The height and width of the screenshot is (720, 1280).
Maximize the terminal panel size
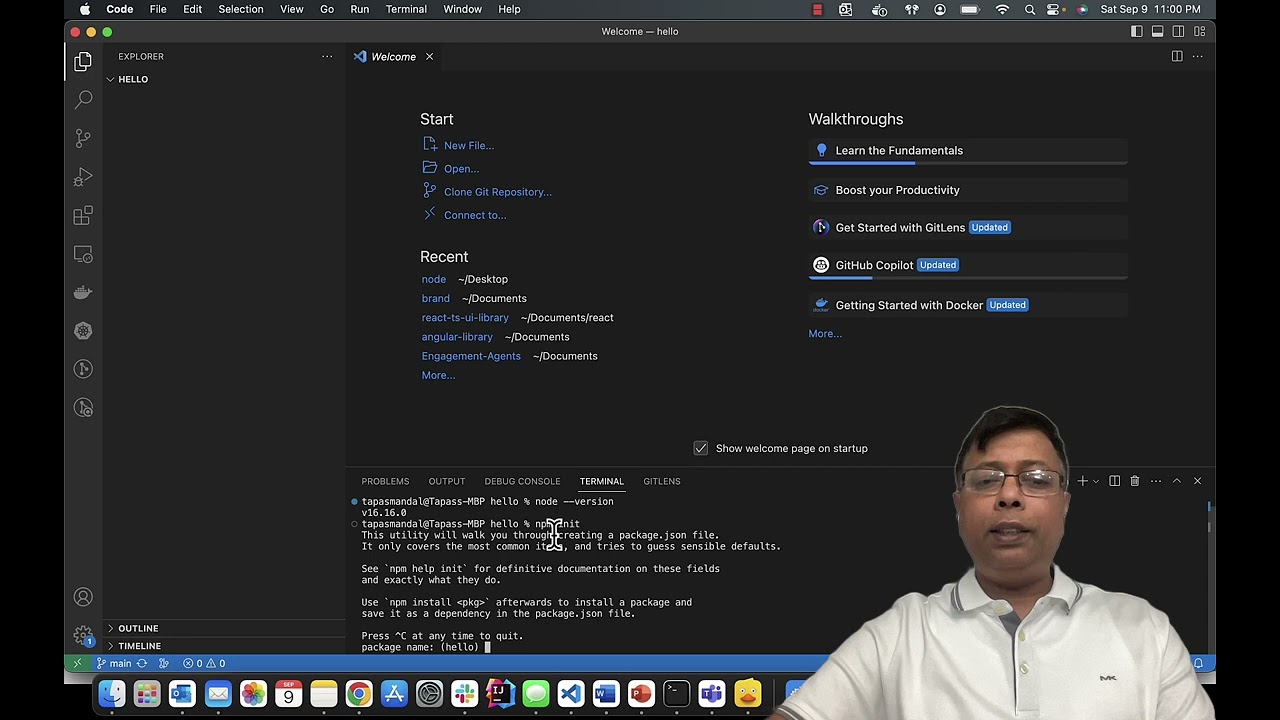1176,481
